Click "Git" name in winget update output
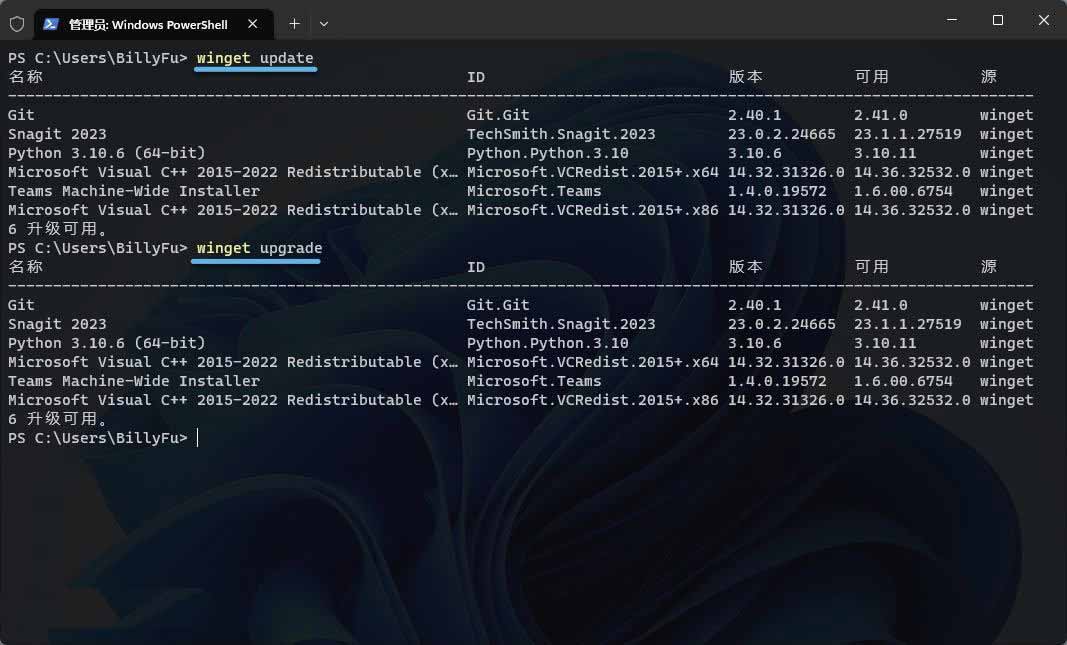 pos(21,115)
